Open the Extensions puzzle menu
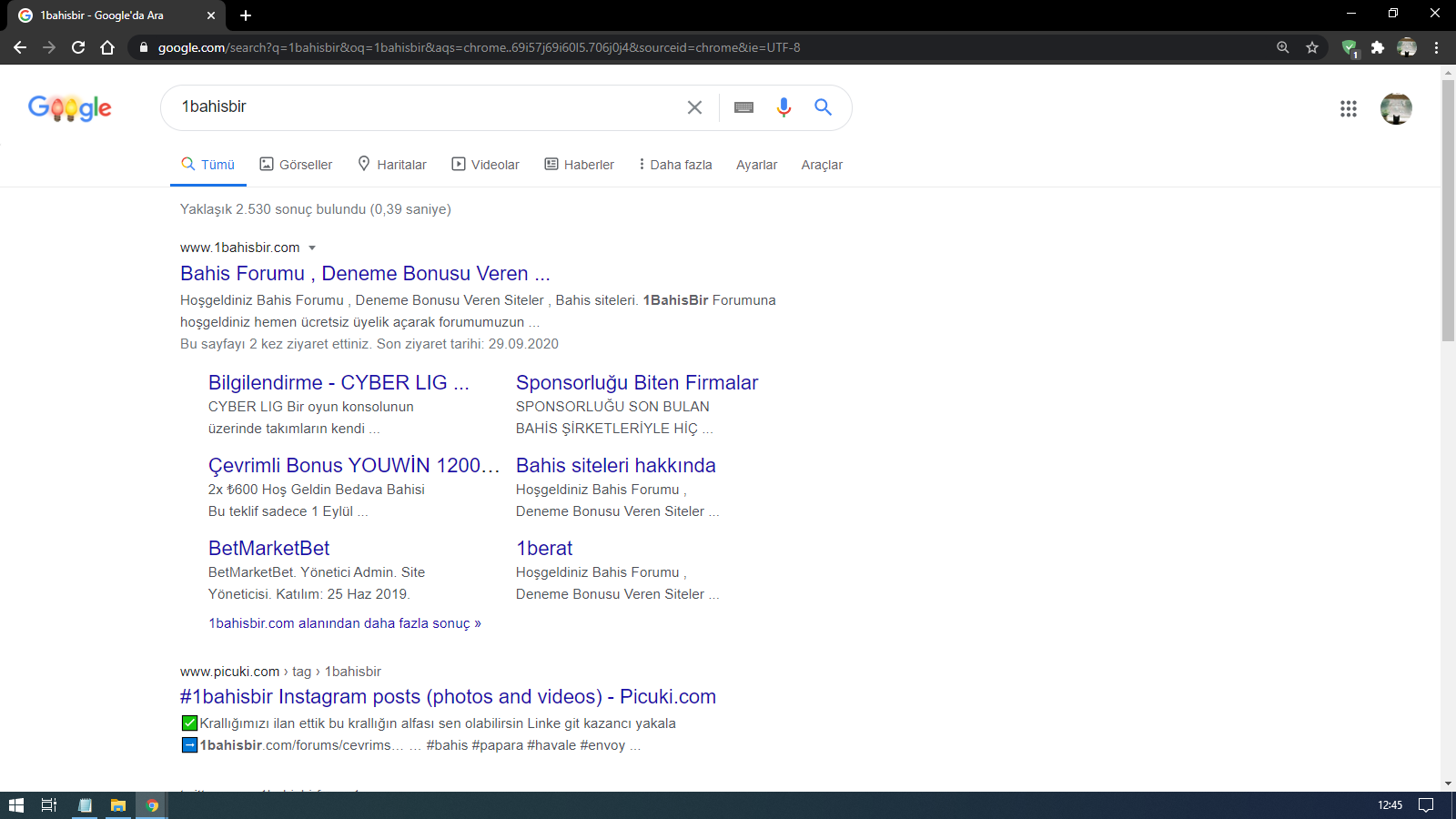Image resolution: width=1456 pixels, height=819 pixels. 1378,47
